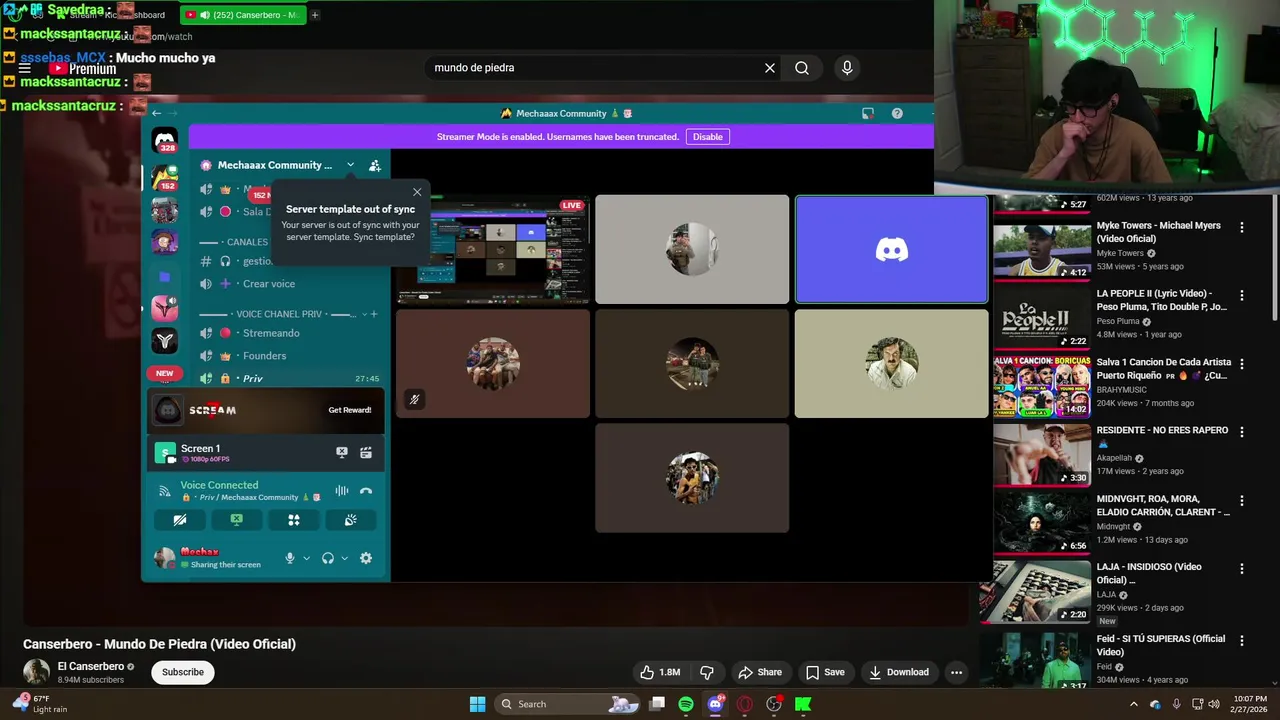1280x720 pixels.
Task: Start YouTube voice search with microphone
Action: click(847, 68)
